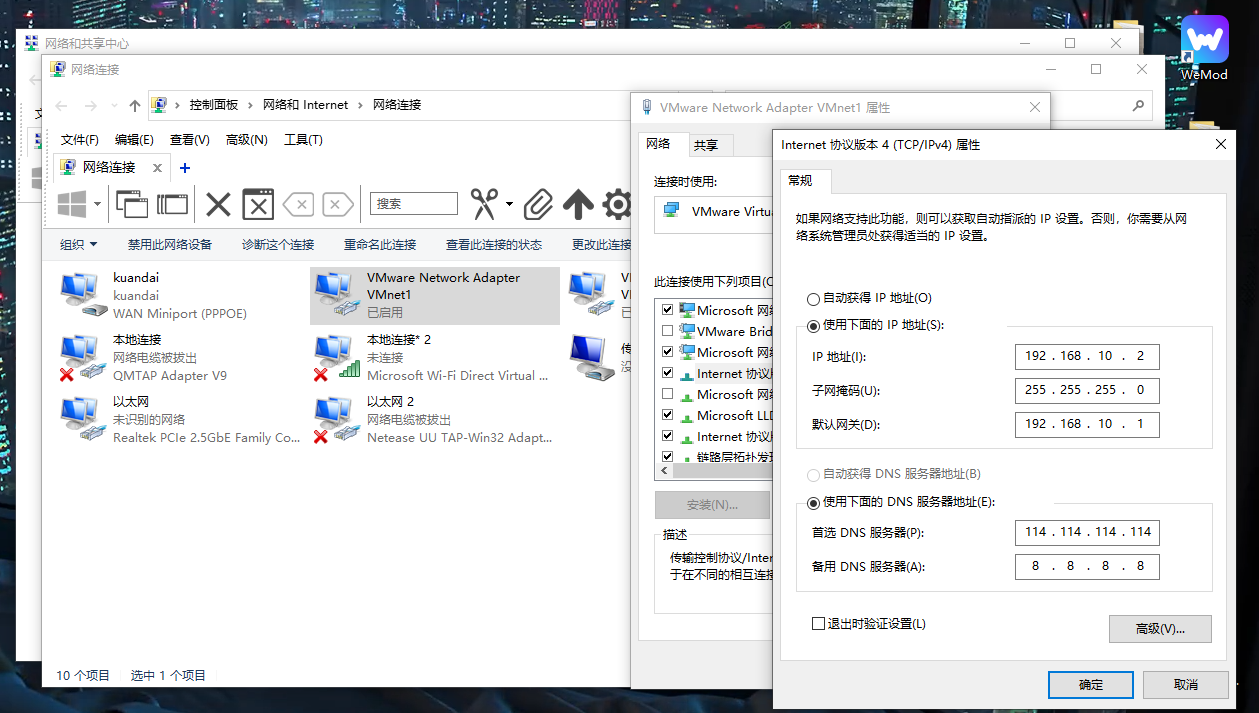This screenshot has height=713, width=1259.
Task: Open the 查看(V) menu
Action: (x=190, y=140)
